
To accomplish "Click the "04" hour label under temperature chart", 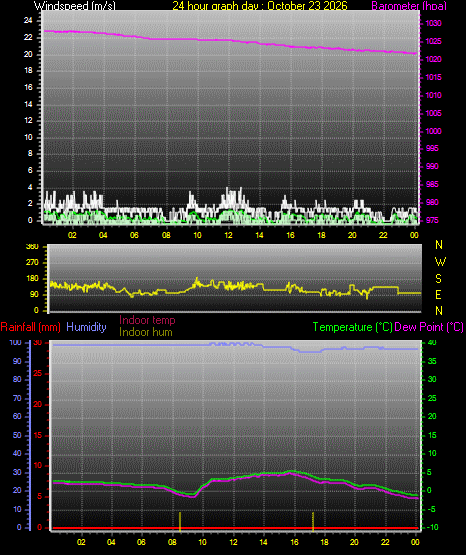I will (x=111, y=542).
